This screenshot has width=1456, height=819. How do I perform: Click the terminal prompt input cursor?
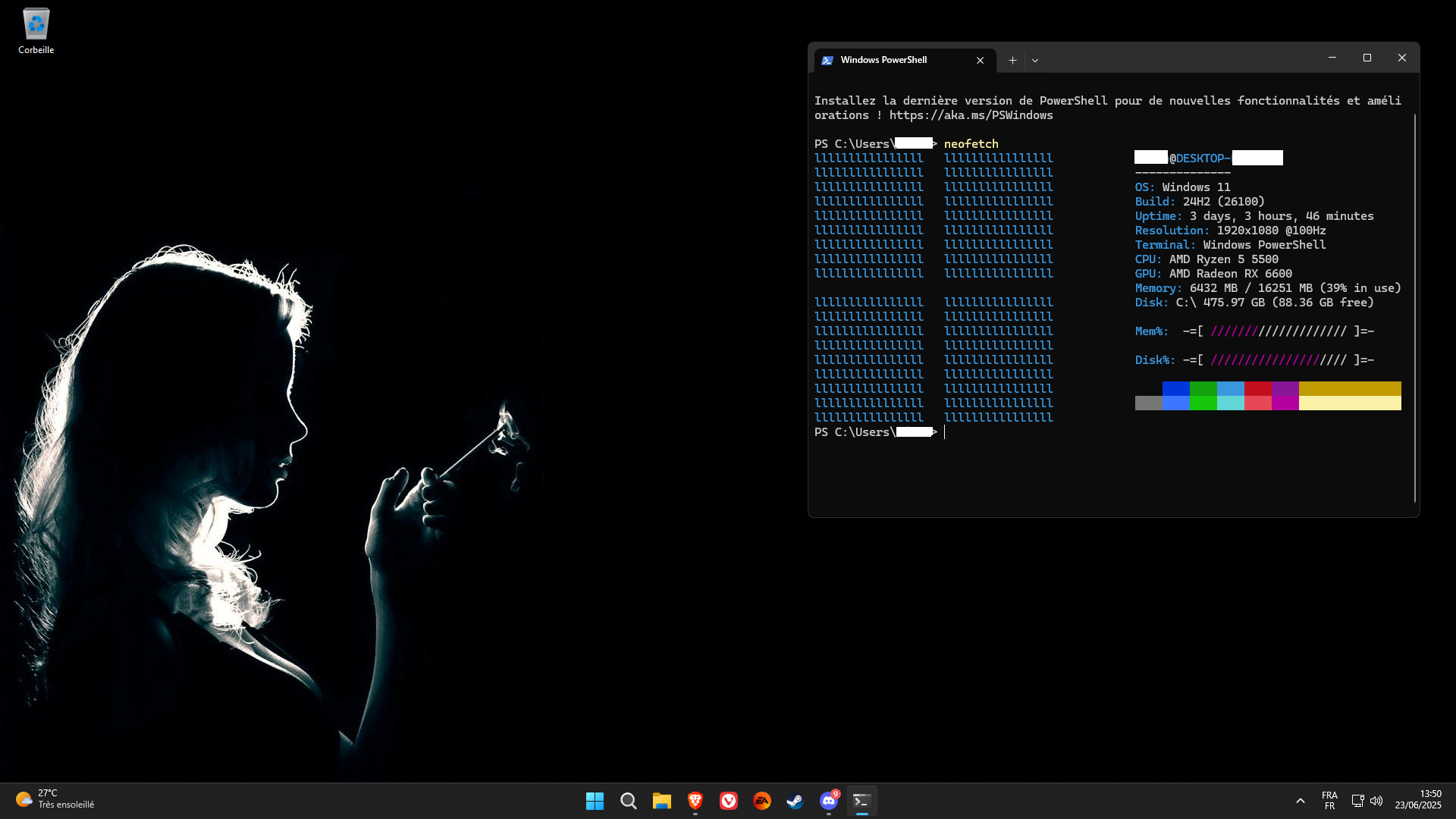945,432
